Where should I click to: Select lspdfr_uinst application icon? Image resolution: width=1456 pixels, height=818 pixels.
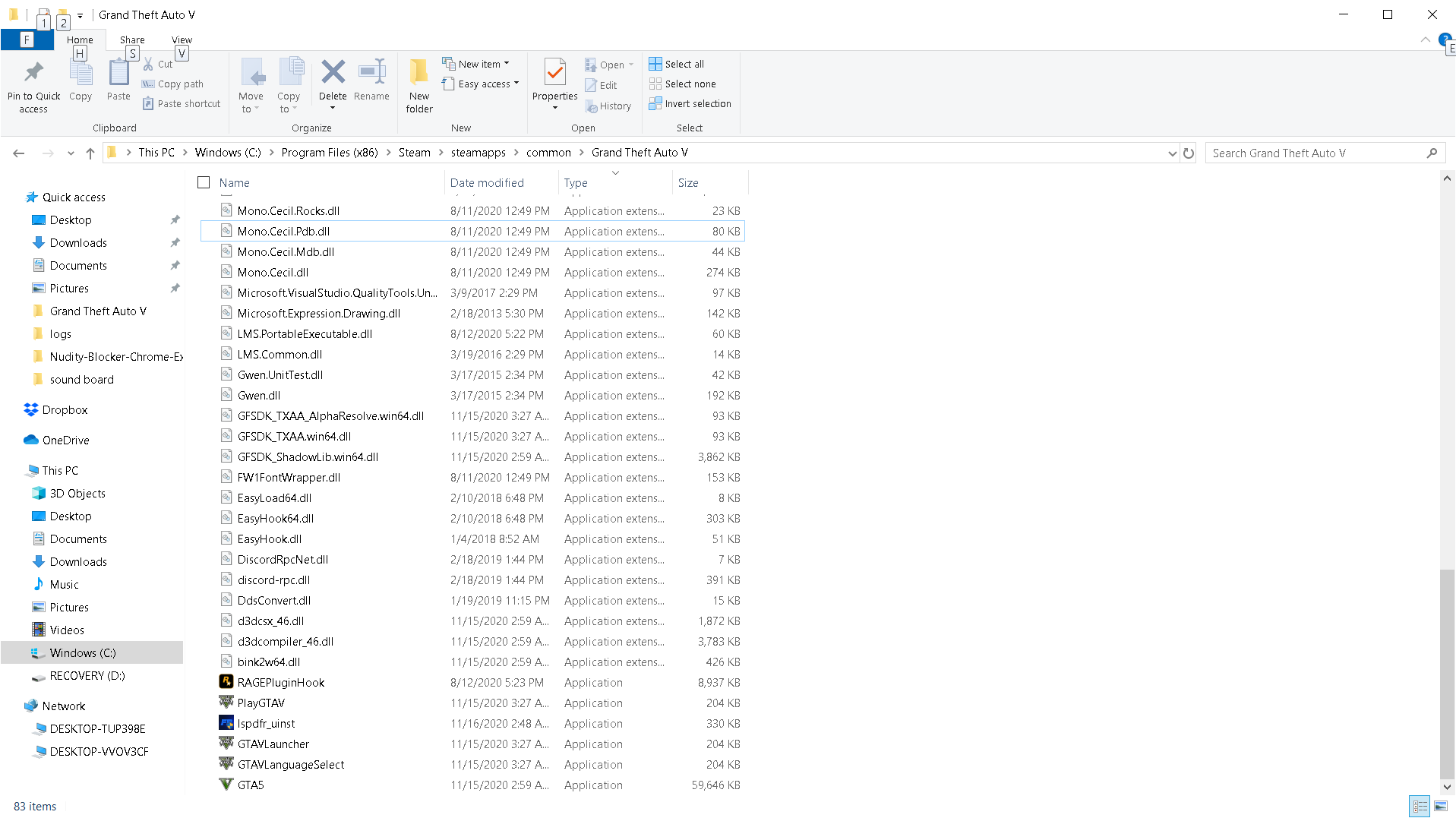click(226, 722)
